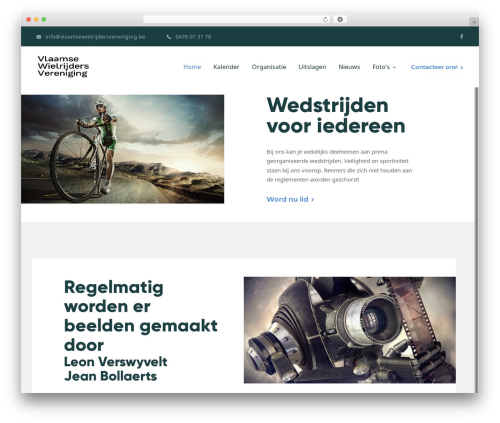Click the phone handset icon
The image size is (500, 423).
coord(169,37)
